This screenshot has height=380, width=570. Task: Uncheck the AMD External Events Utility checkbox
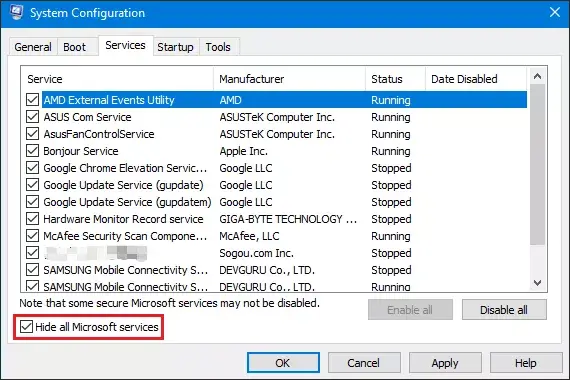32,100
